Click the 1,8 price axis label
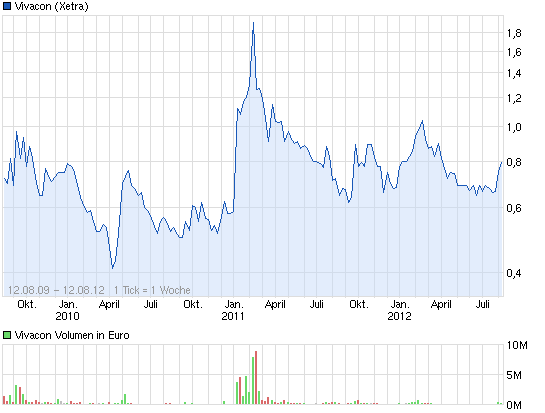 pos(514,33)
